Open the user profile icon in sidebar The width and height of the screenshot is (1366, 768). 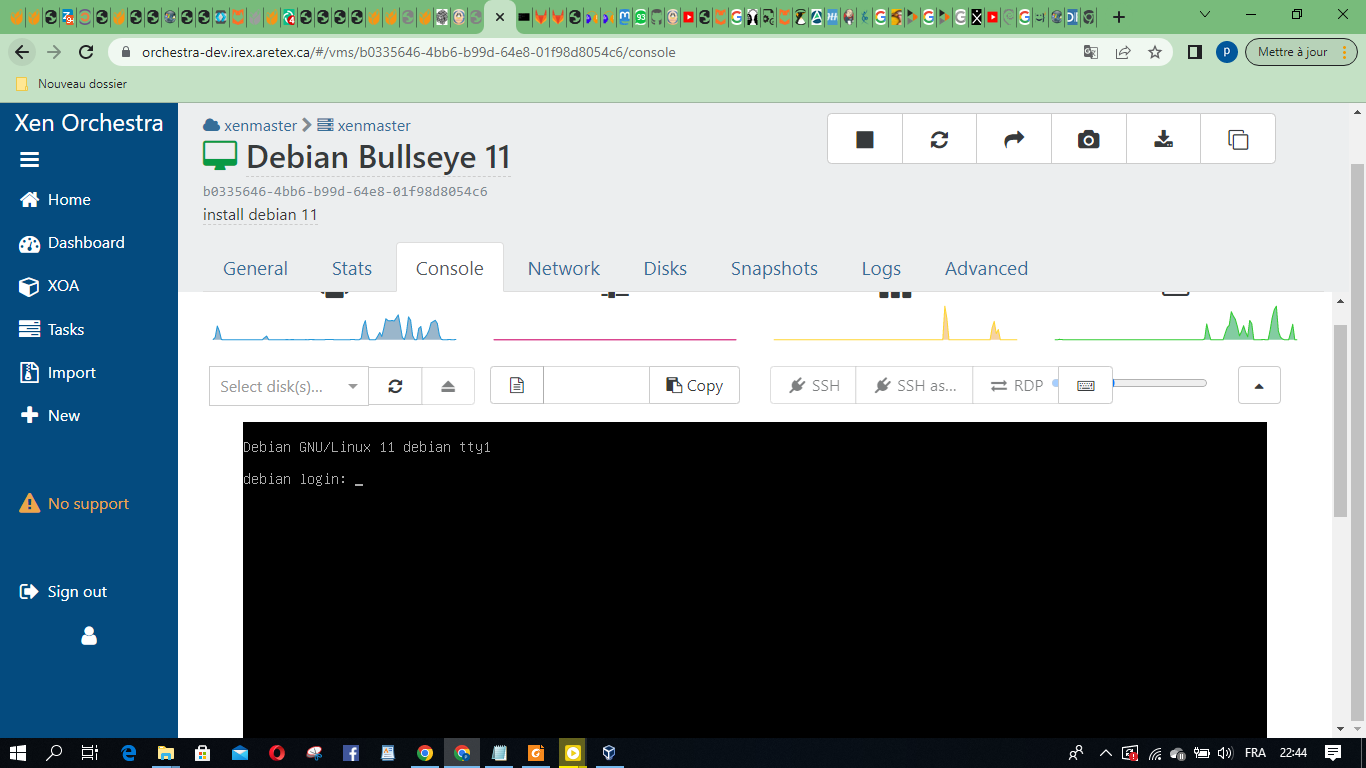[89, 636]
